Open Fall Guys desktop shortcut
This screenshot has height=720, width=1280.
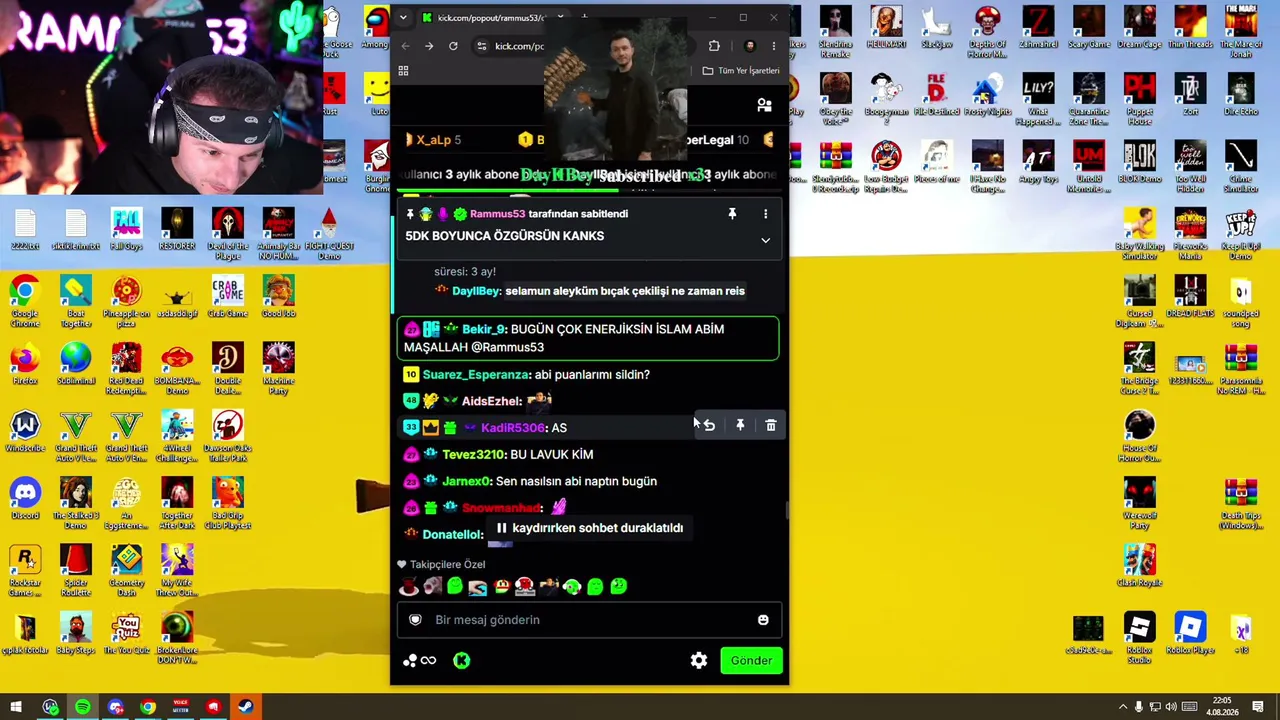(126, 230)
